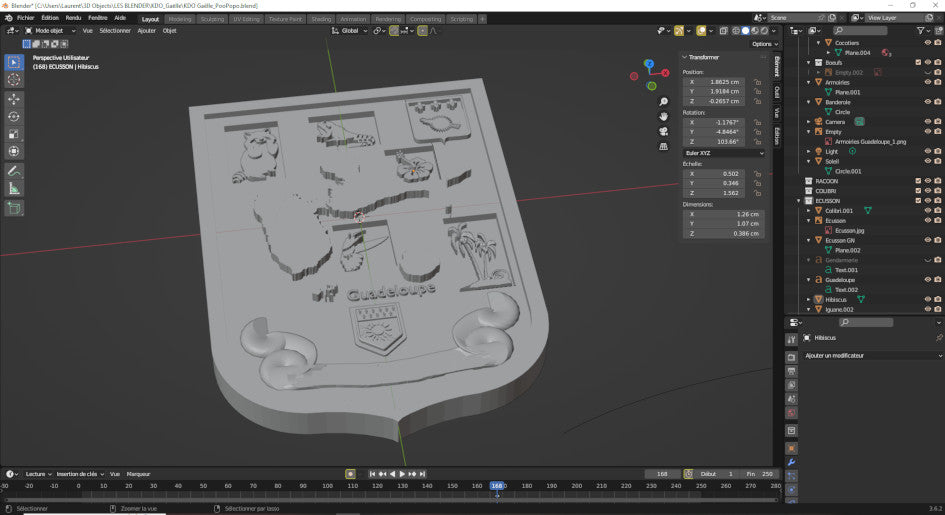Screen dimensions: 945x515
Task: Select the Measure tool
Action: tap(14, 189)
